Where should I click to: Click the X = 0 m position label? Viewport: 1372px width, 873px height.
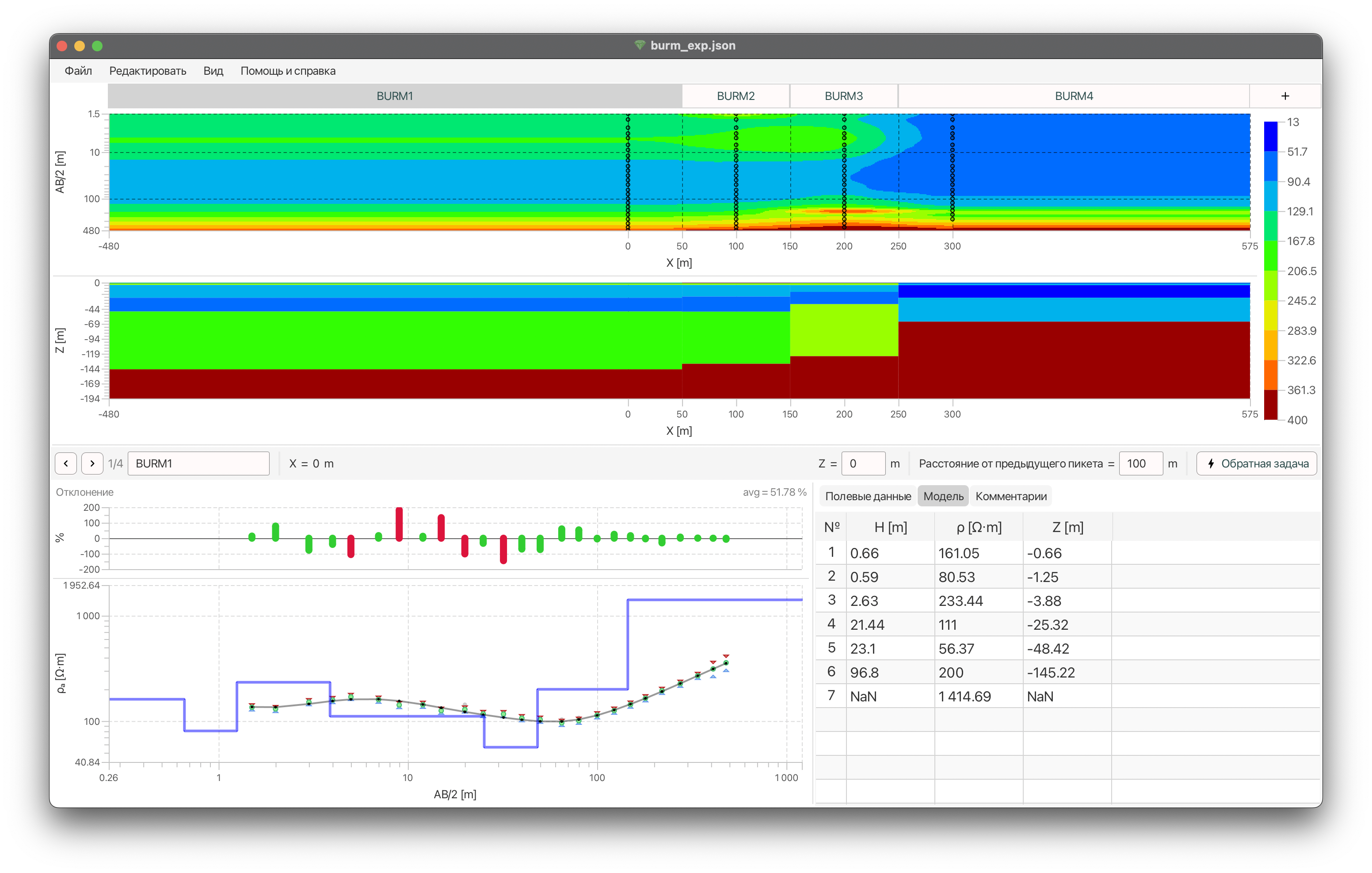pos(311,463)
